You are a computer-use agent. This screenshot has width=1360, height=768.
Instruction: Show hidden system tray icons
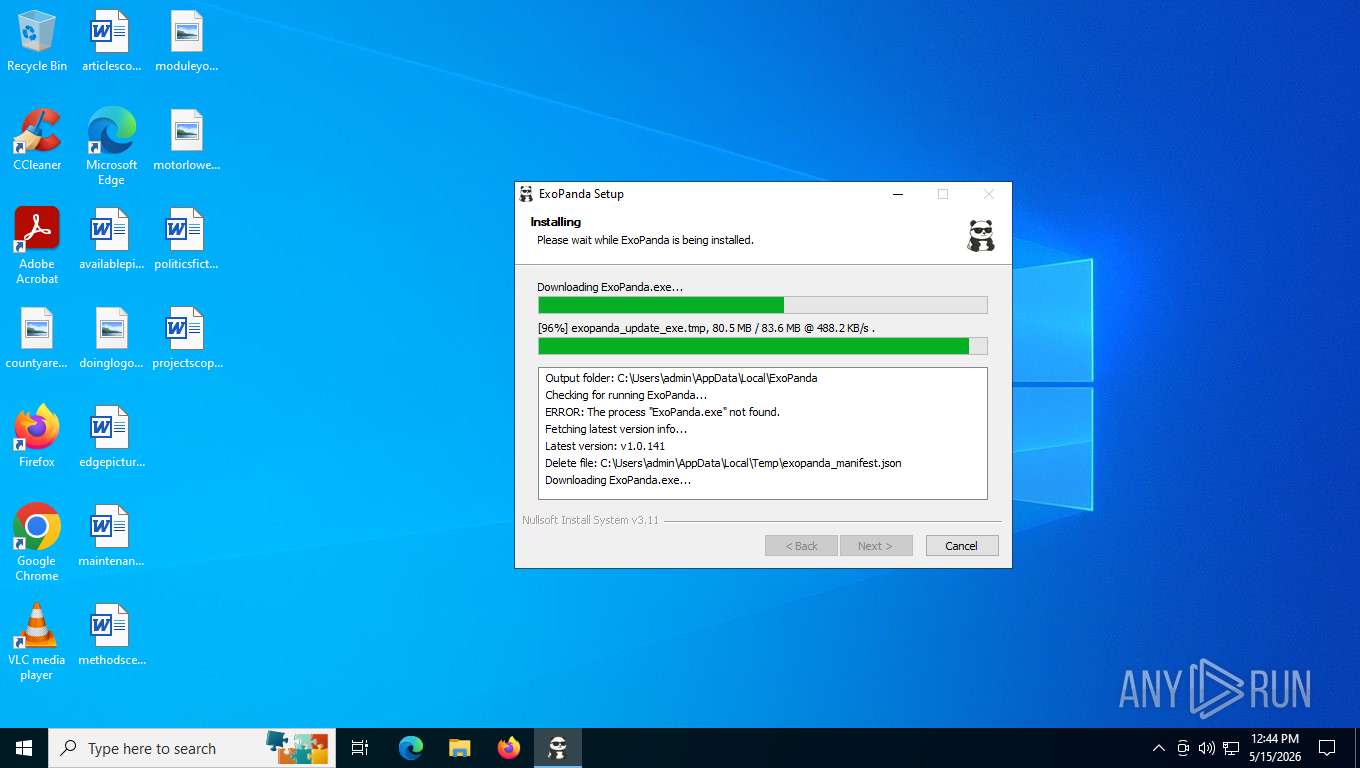point(1159,748)
